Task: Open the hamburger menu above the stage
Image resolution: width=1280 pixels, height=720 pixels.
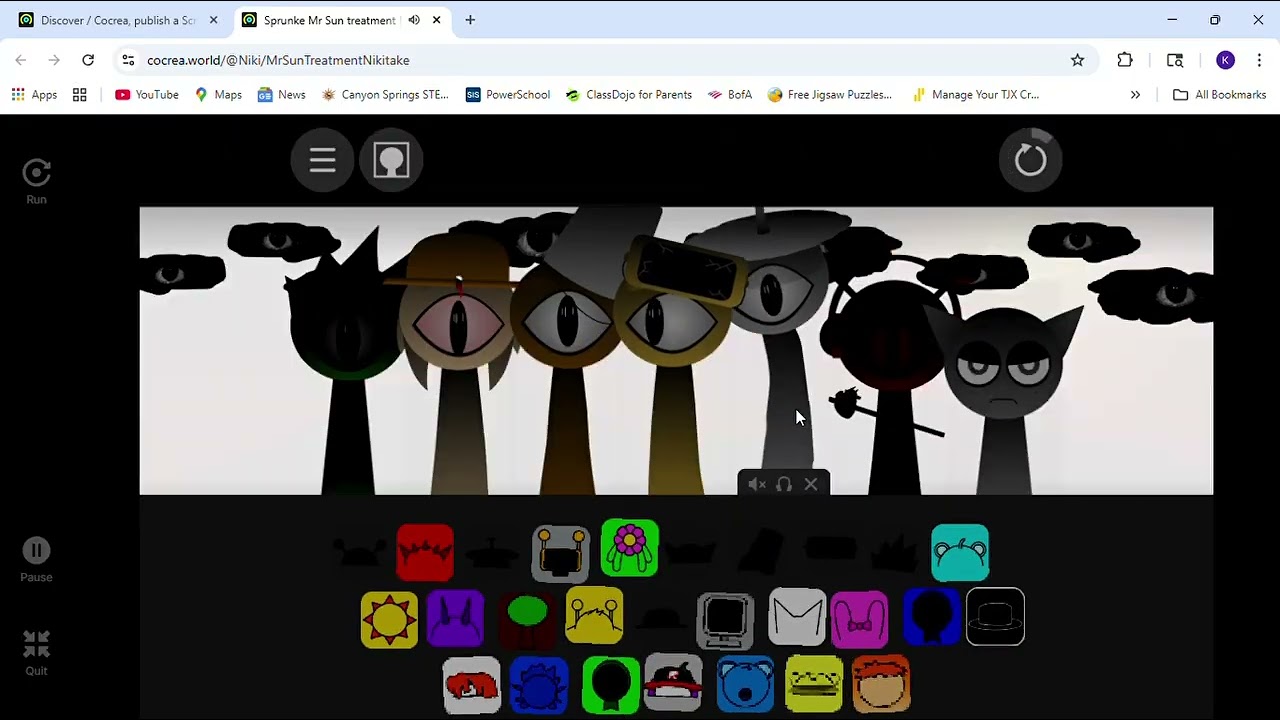Action: click(322, 160)
